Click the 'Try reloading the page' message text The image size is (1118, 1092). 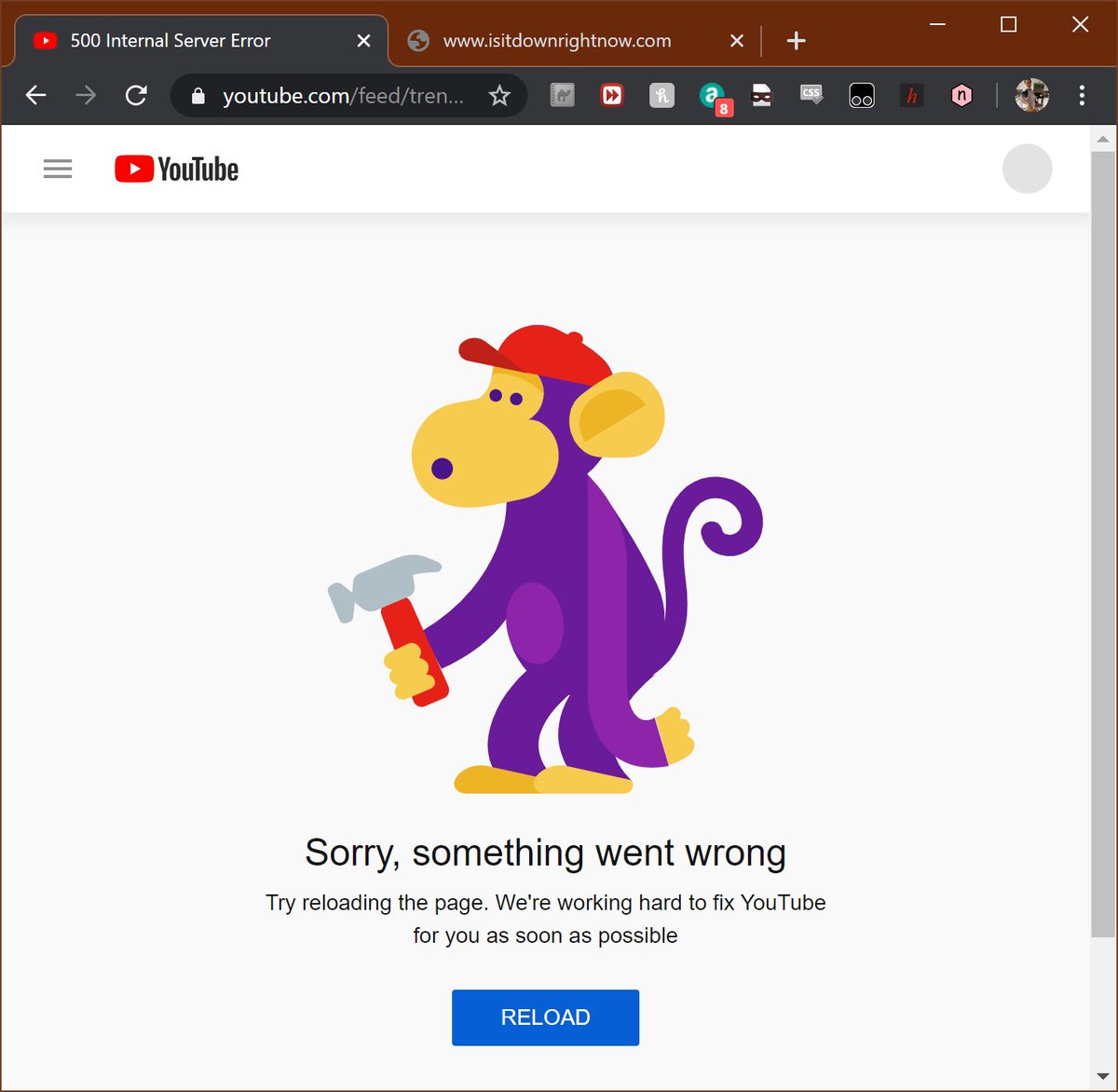[x=546, y=919]
